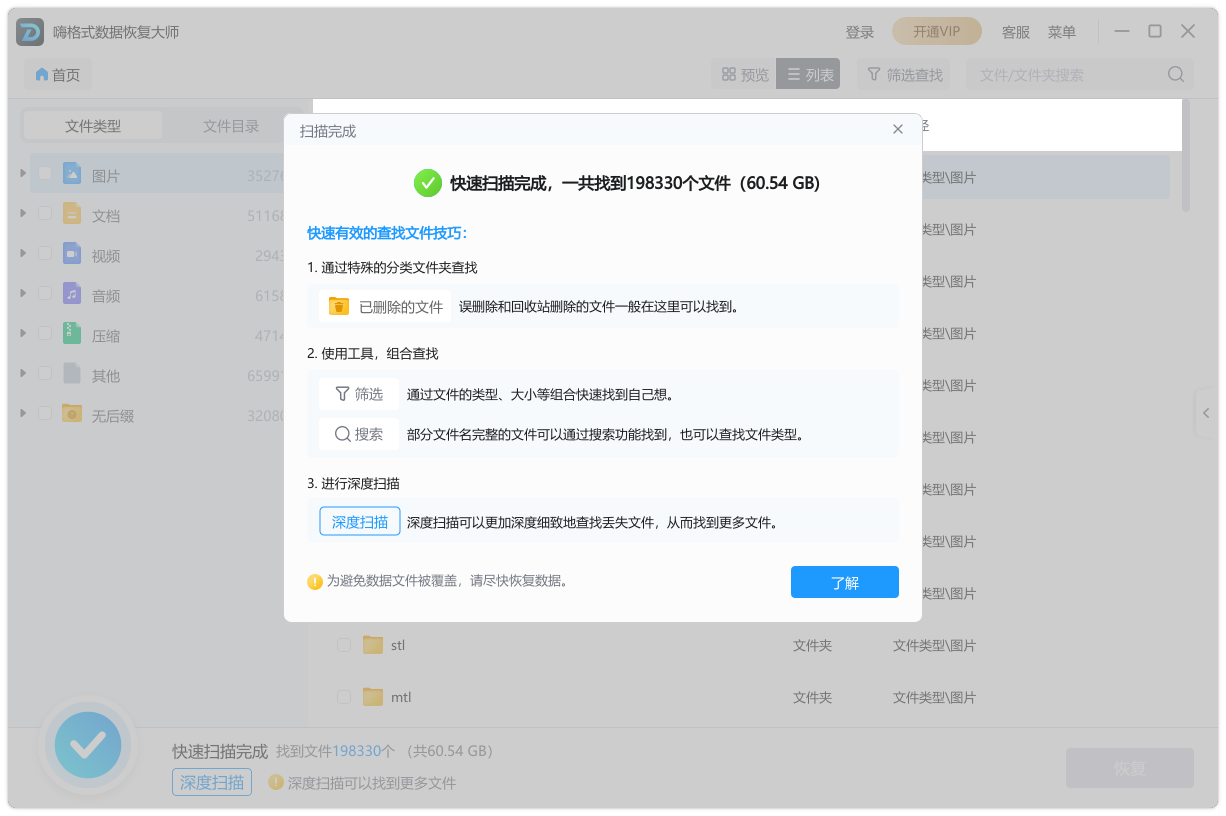Viewport: 1226px width, 816px height.
Task: Click the search magnifier icon in search box
Action: [1176, 74]
